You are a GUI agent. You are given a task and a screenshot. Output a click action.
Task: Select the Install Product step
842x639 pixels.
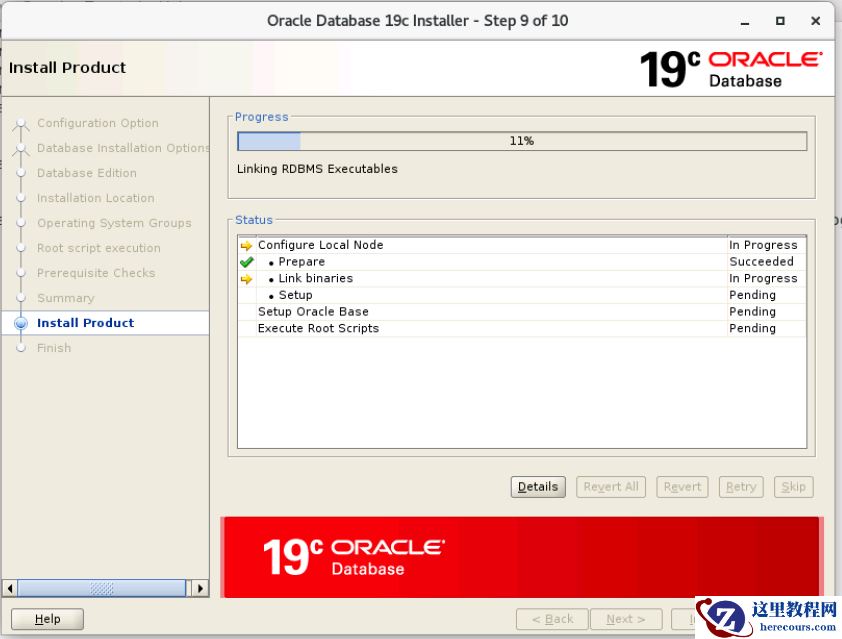coord(85,323)
